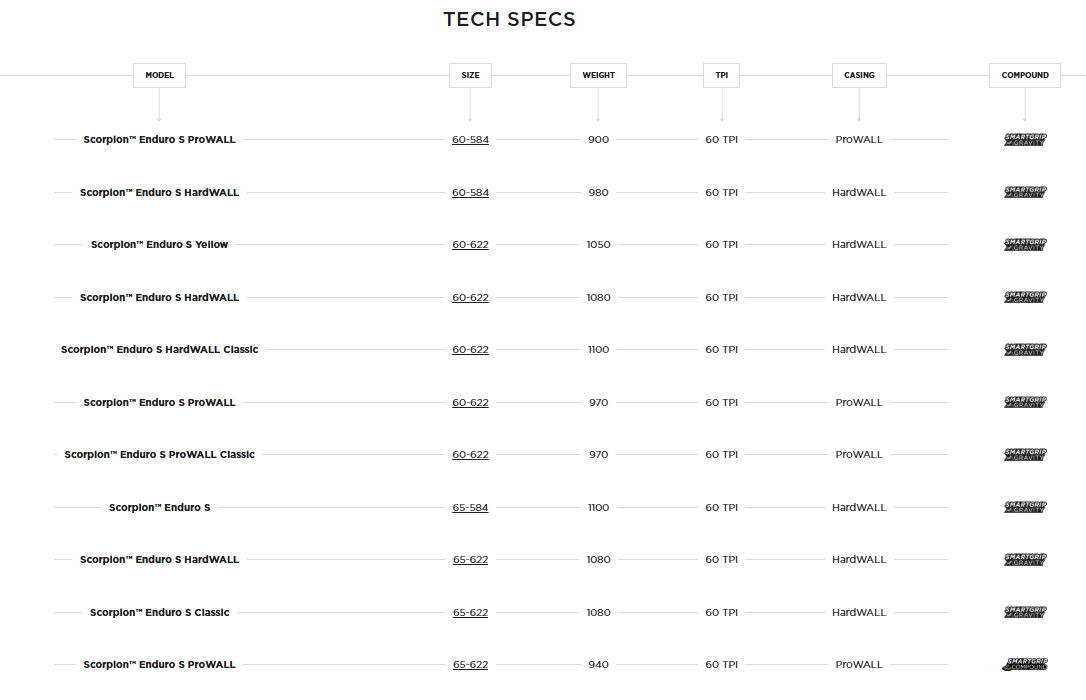
Task: Click the MODEL column header
Action: (x=159, y=75)
